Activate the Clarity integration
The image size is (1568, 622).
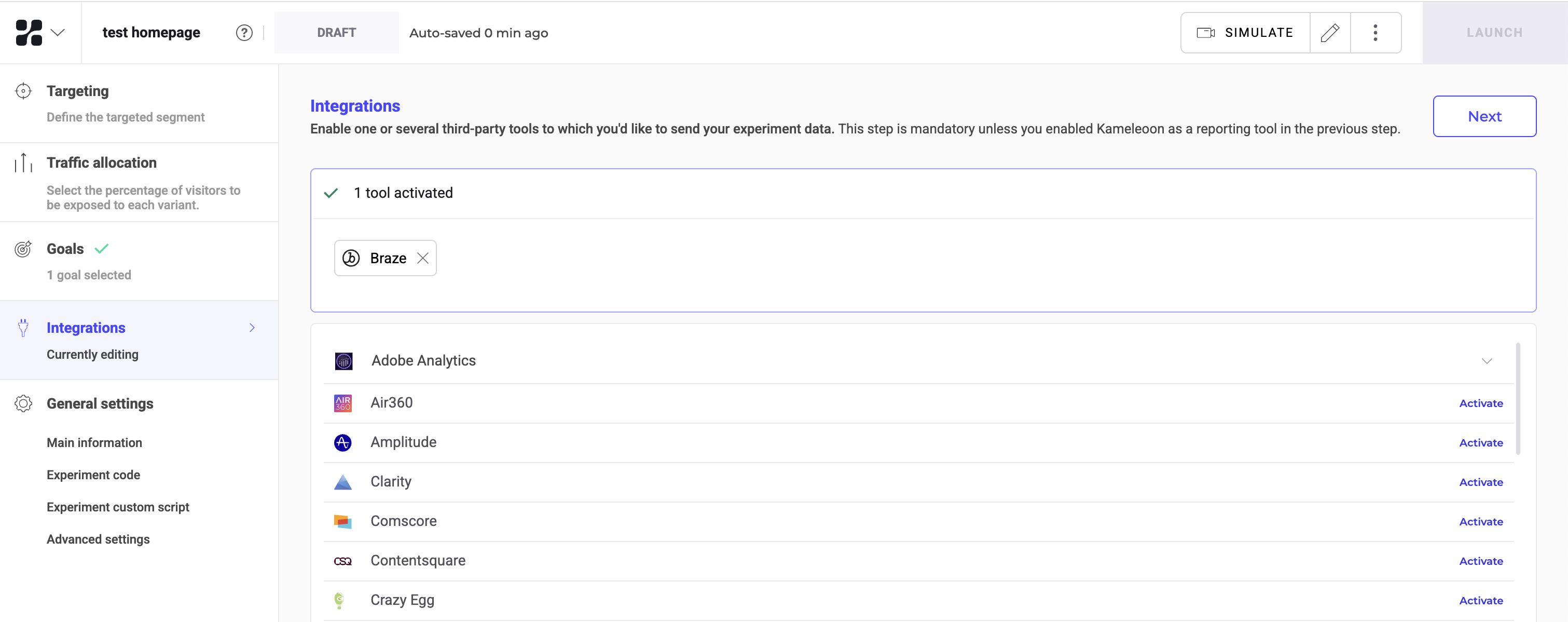(1480, 482)
